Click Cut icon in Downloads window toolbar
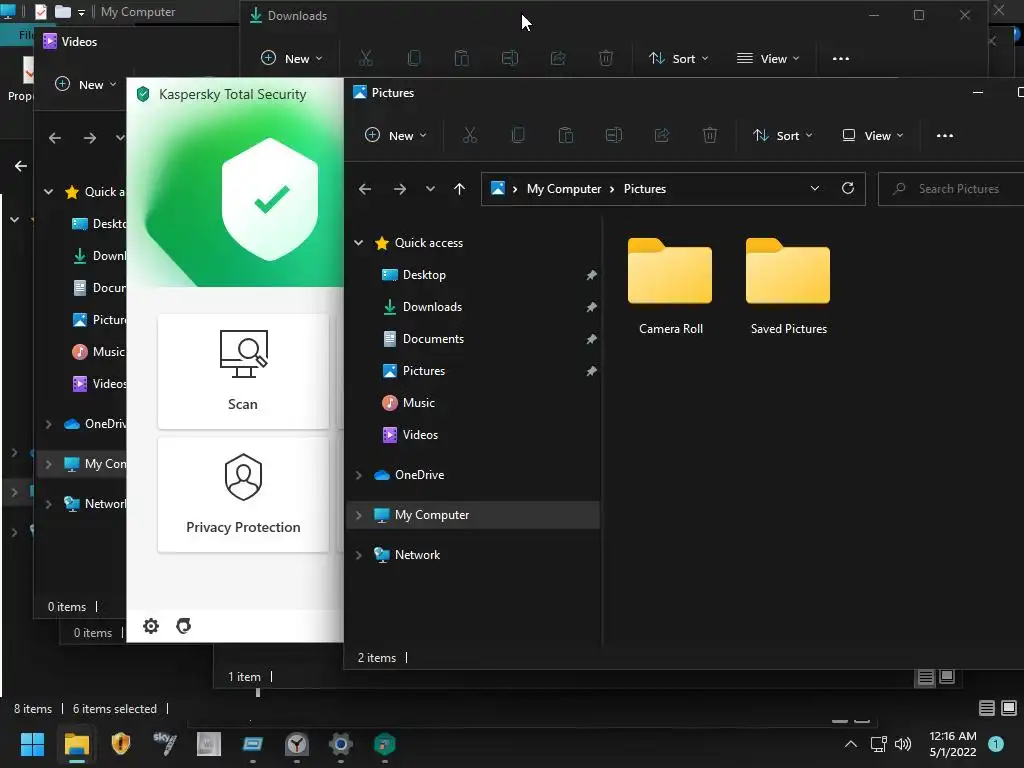This screenshot has width=1024, height=768. 366,58
